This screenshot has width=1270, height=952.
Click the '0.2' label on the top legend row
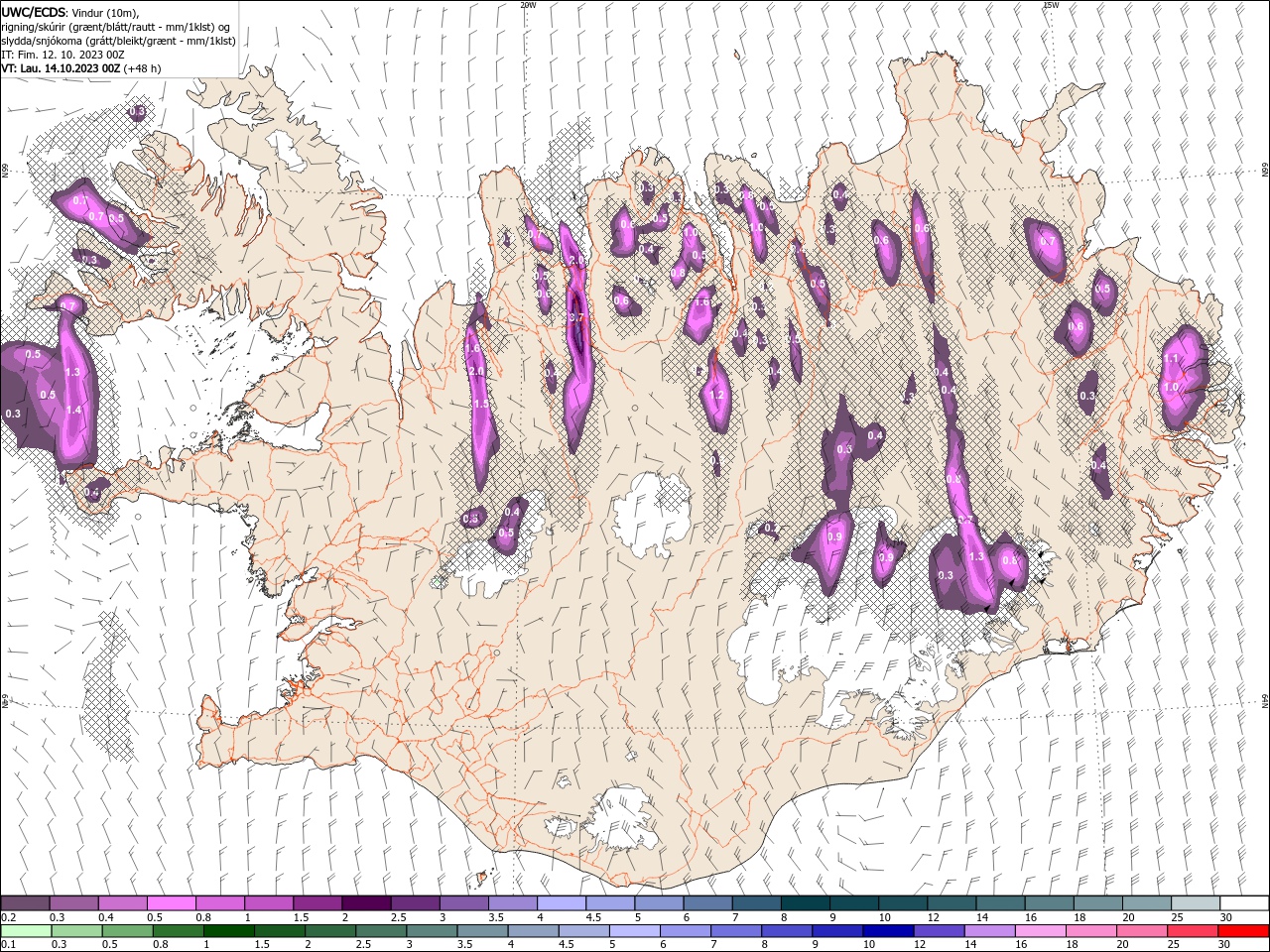8,917
